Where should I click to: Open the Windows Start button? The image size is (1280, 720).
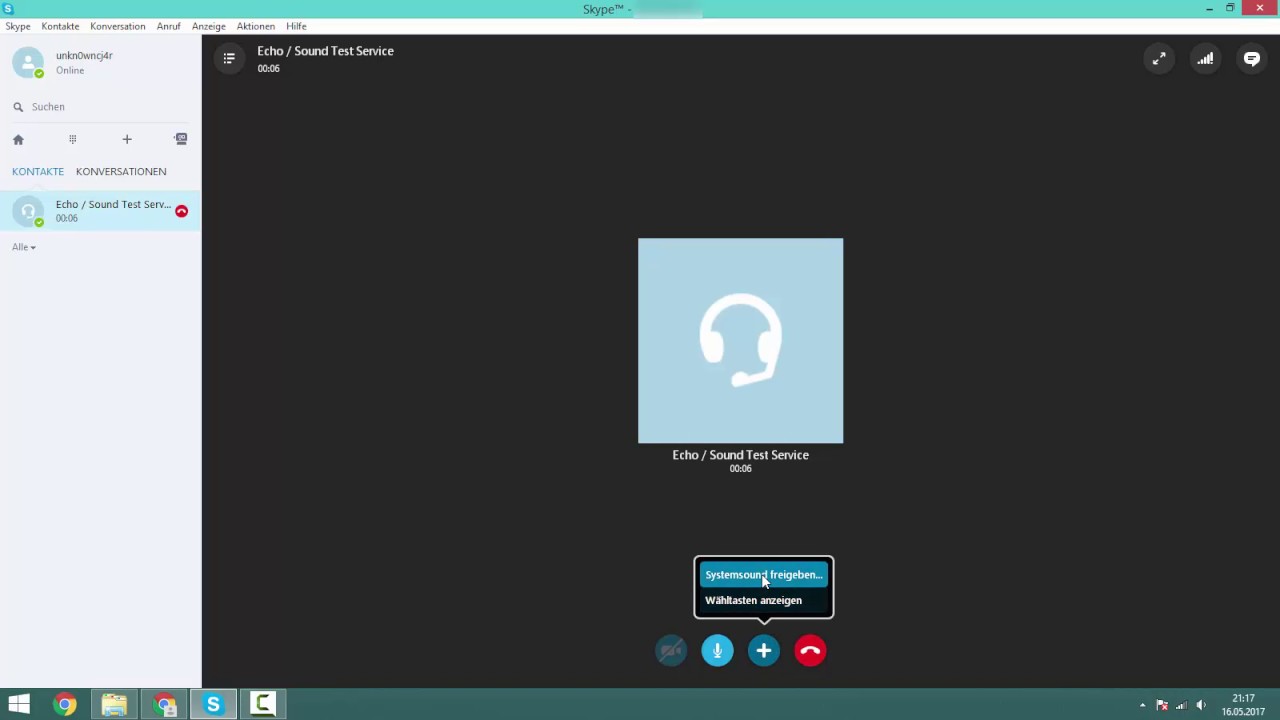click(19, 704)
